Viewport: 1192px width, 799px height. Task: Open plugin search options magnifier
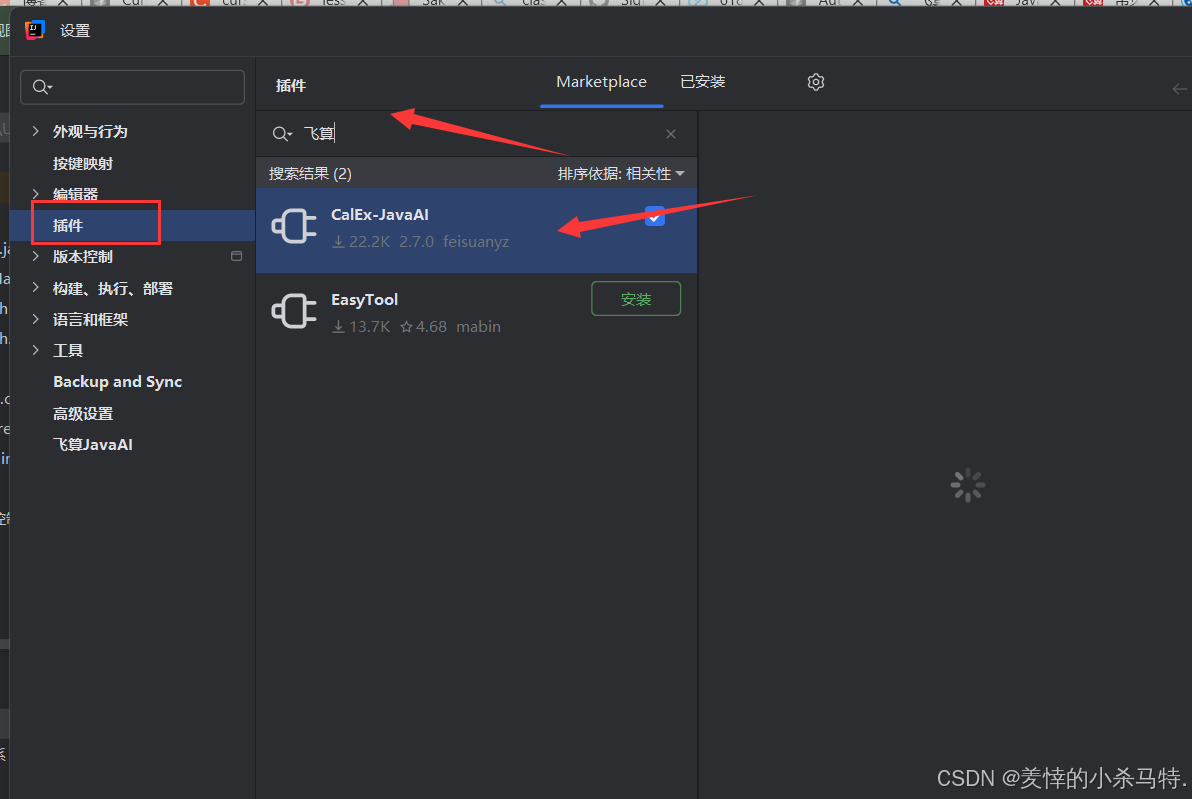click(282, 134)
